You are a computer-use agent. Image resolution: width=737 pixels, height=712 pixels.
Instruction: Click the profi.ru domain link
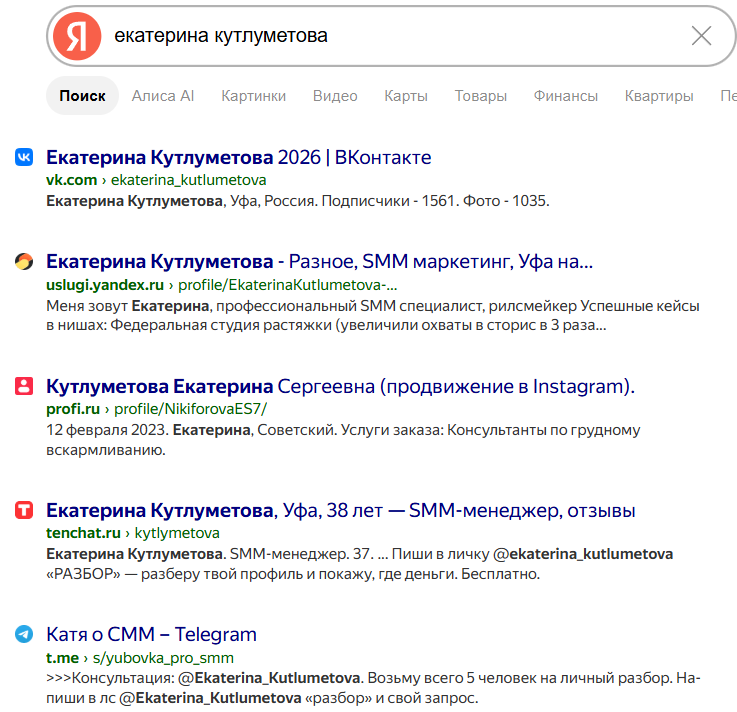tap(73, 409)
